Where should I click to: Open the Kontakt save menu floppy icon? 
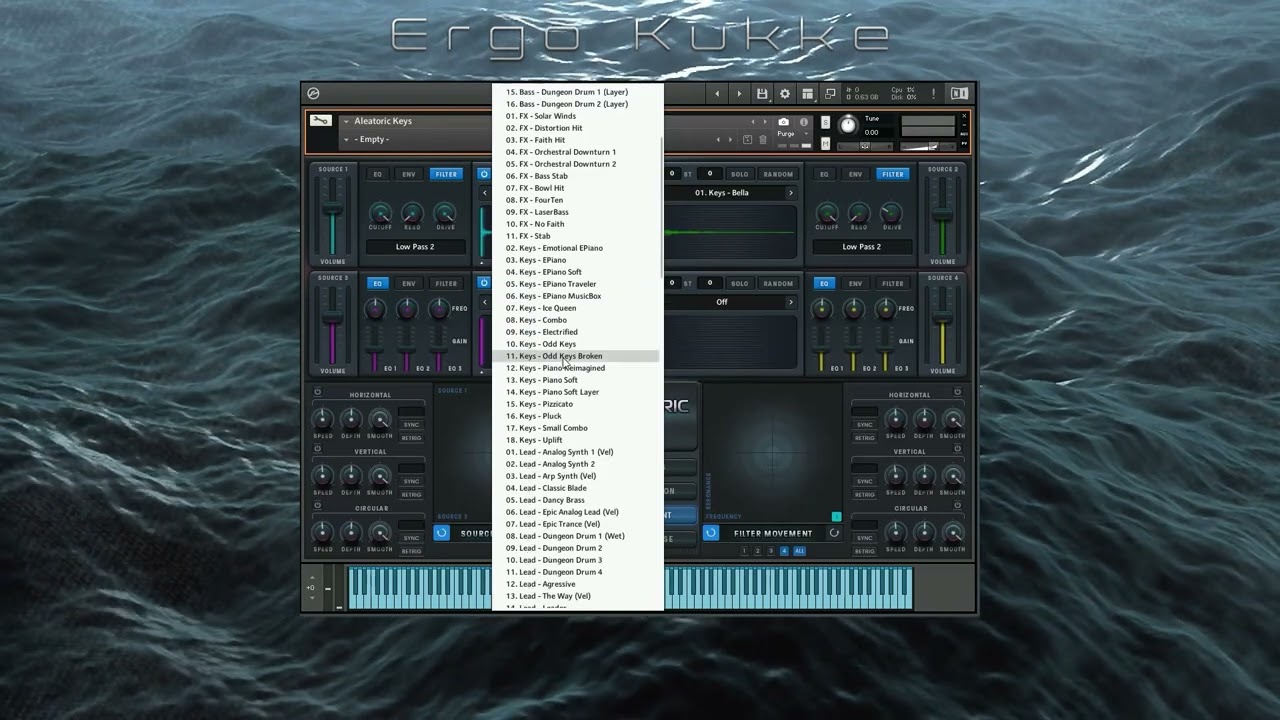point(762,94)
